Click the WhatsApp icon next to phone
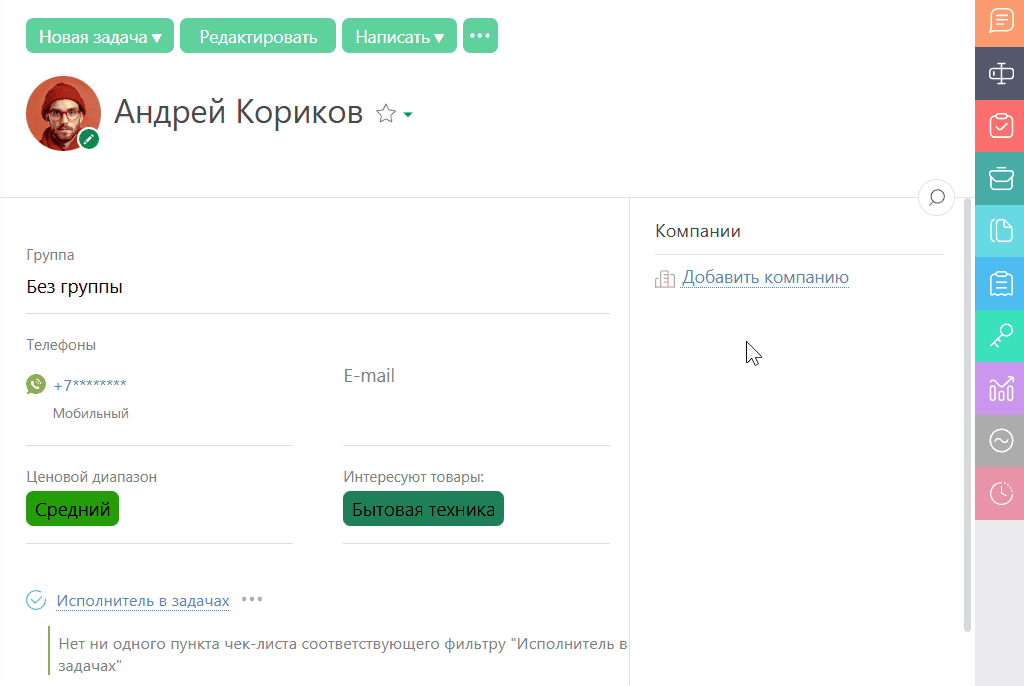 tap(36, 384)
